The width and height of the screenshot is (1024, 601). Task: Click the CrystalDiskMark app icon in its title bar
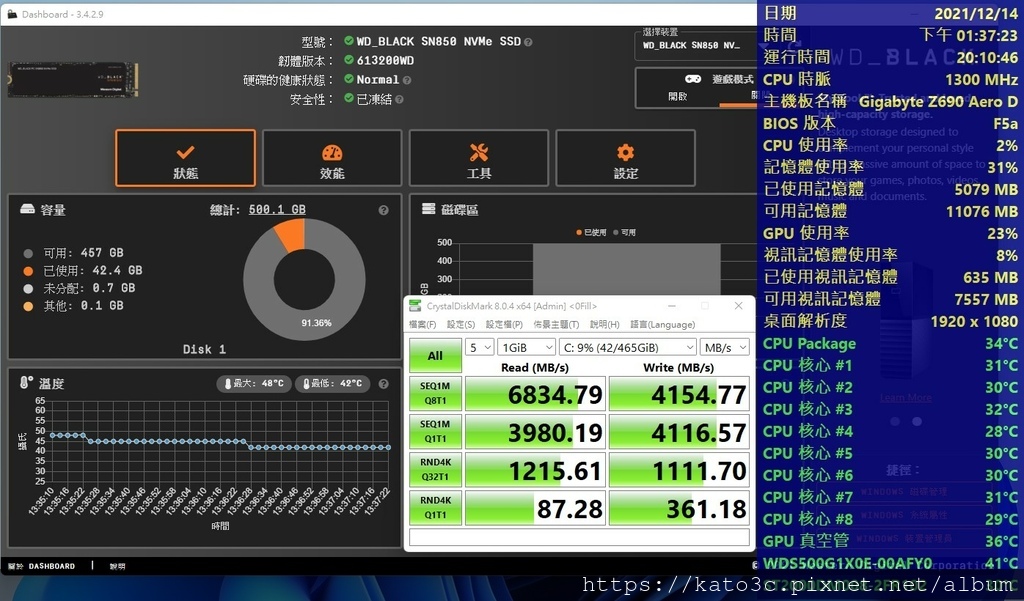[x=415, y=306]
